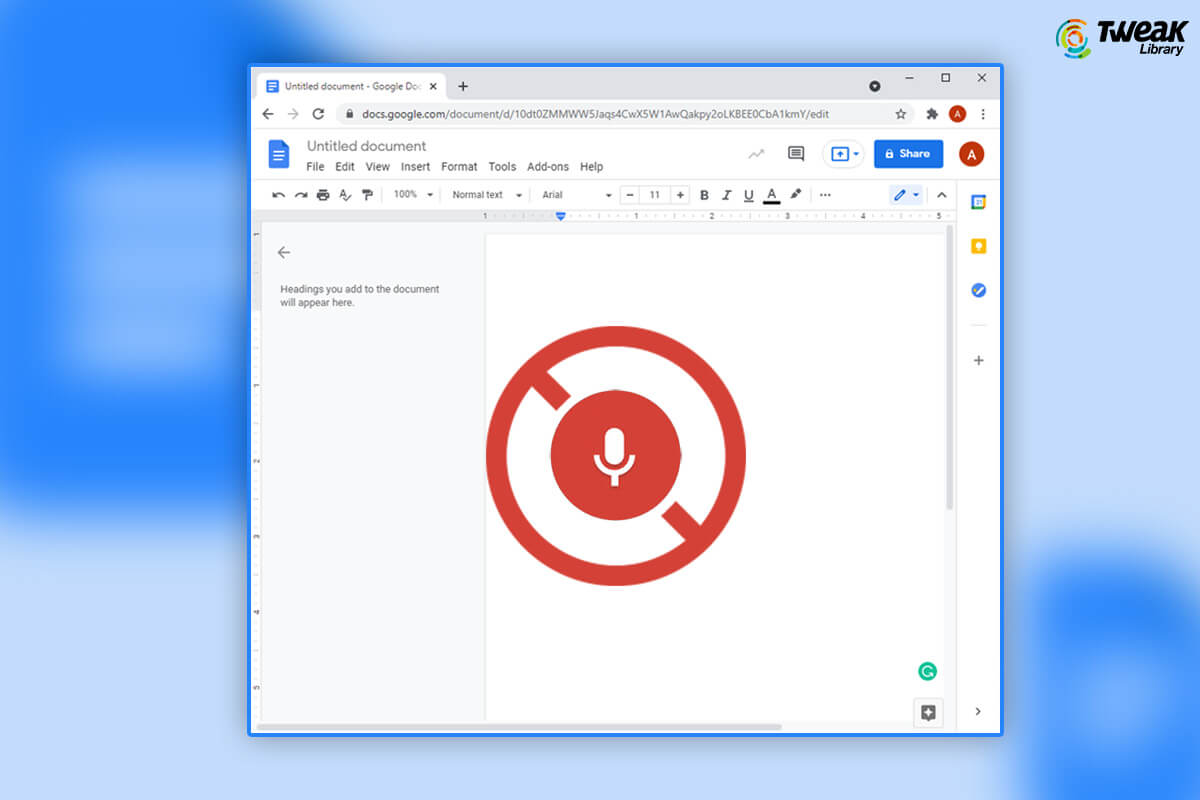The height and width of the screenshot is (800, 1200).
Task: Open the Text color picker
Action: coord(771,194)
